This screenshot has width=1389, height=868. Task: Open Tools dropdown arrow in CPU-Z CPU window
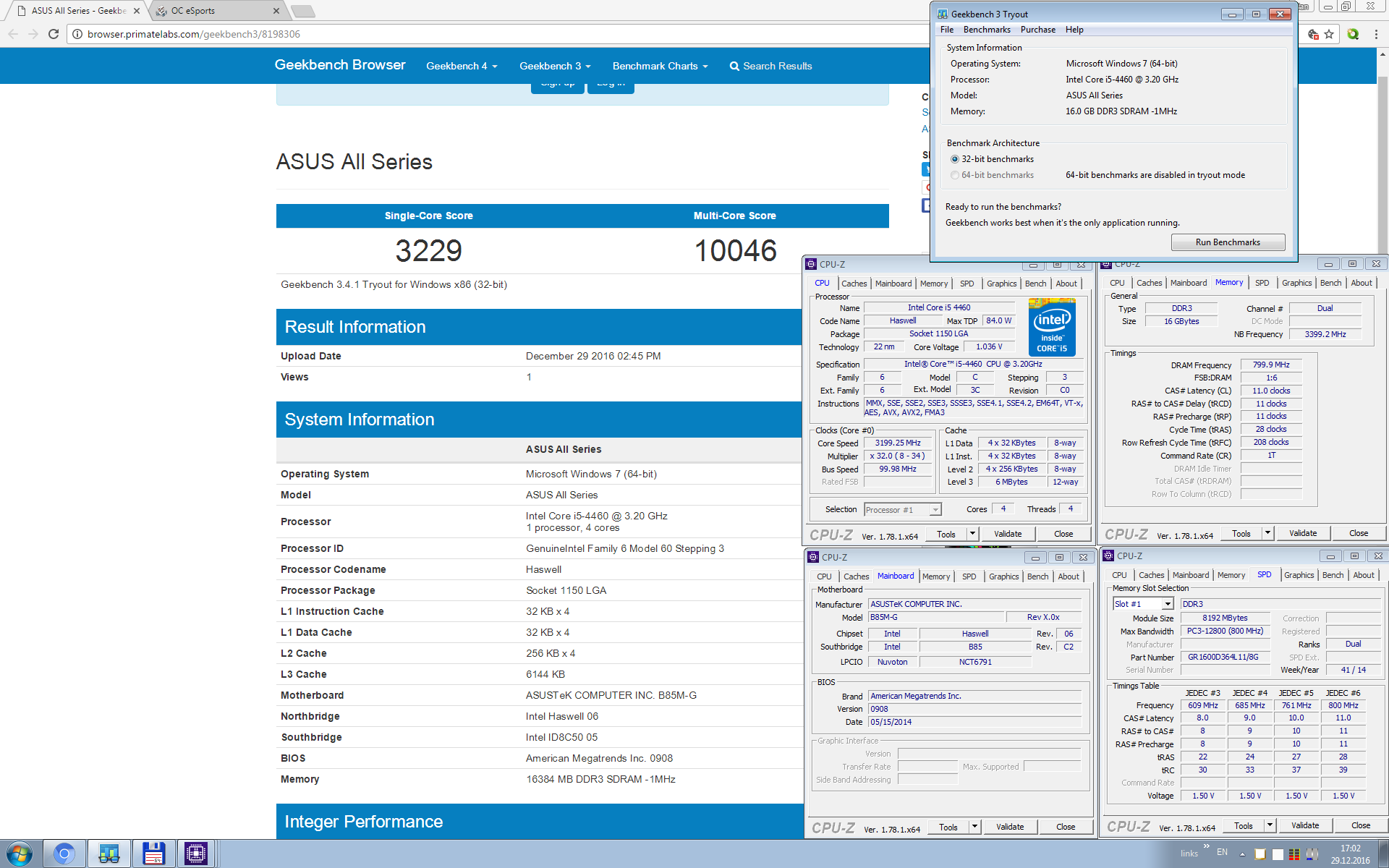pos(972,534)
